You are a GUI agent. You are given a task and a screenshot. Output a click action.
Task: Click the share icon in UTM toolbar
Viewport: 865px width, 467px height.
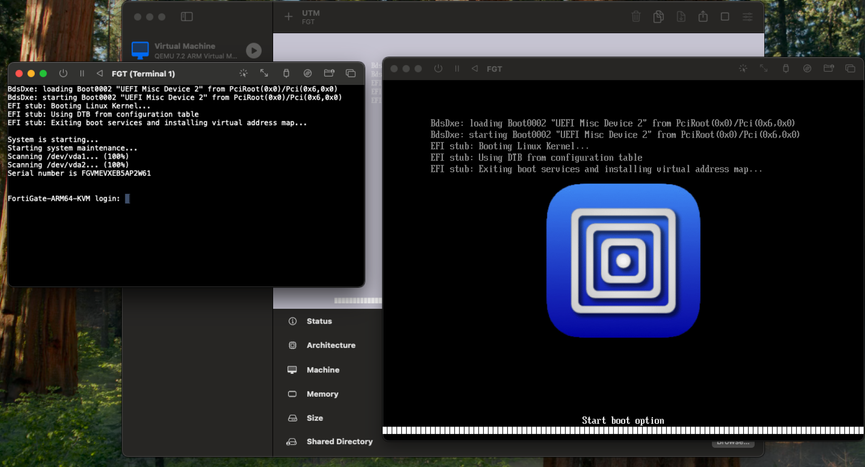click(703, 16)
